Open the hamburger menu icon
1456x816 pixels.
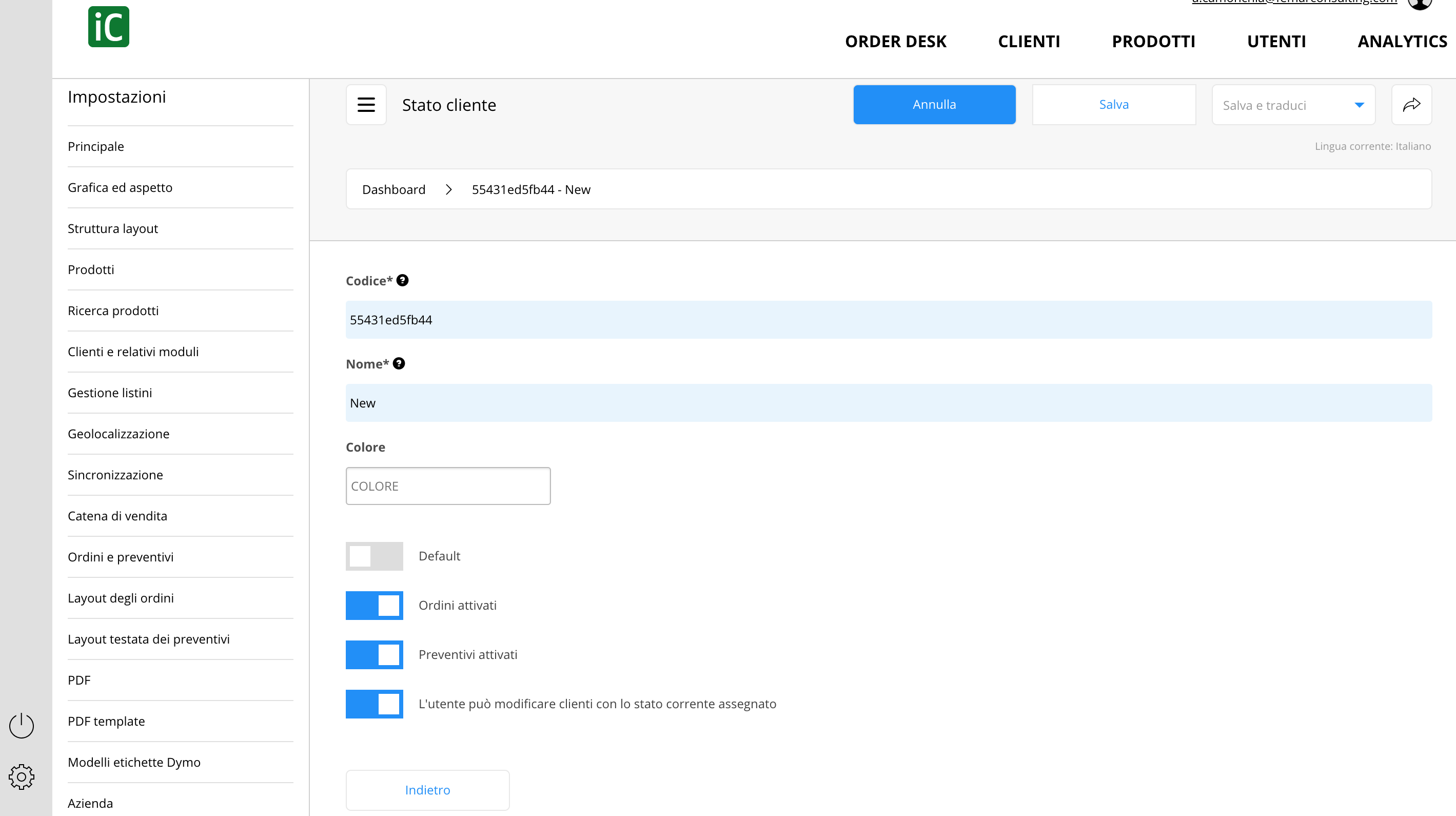366,105
